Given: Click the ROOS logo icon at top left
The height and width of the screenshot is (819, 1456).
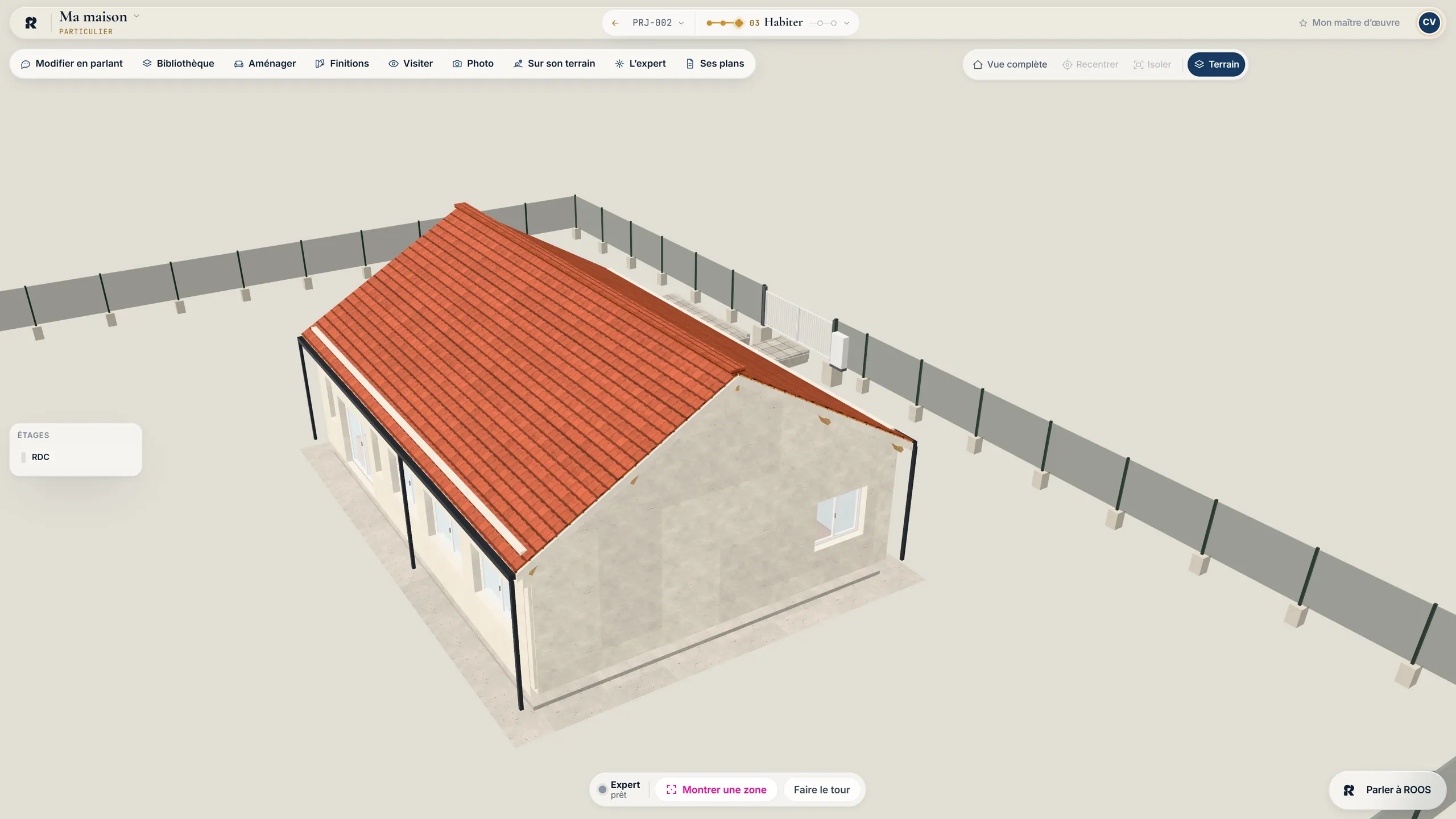Looking at the screenshot, I should pyautogui.click(x=31, y=23).
